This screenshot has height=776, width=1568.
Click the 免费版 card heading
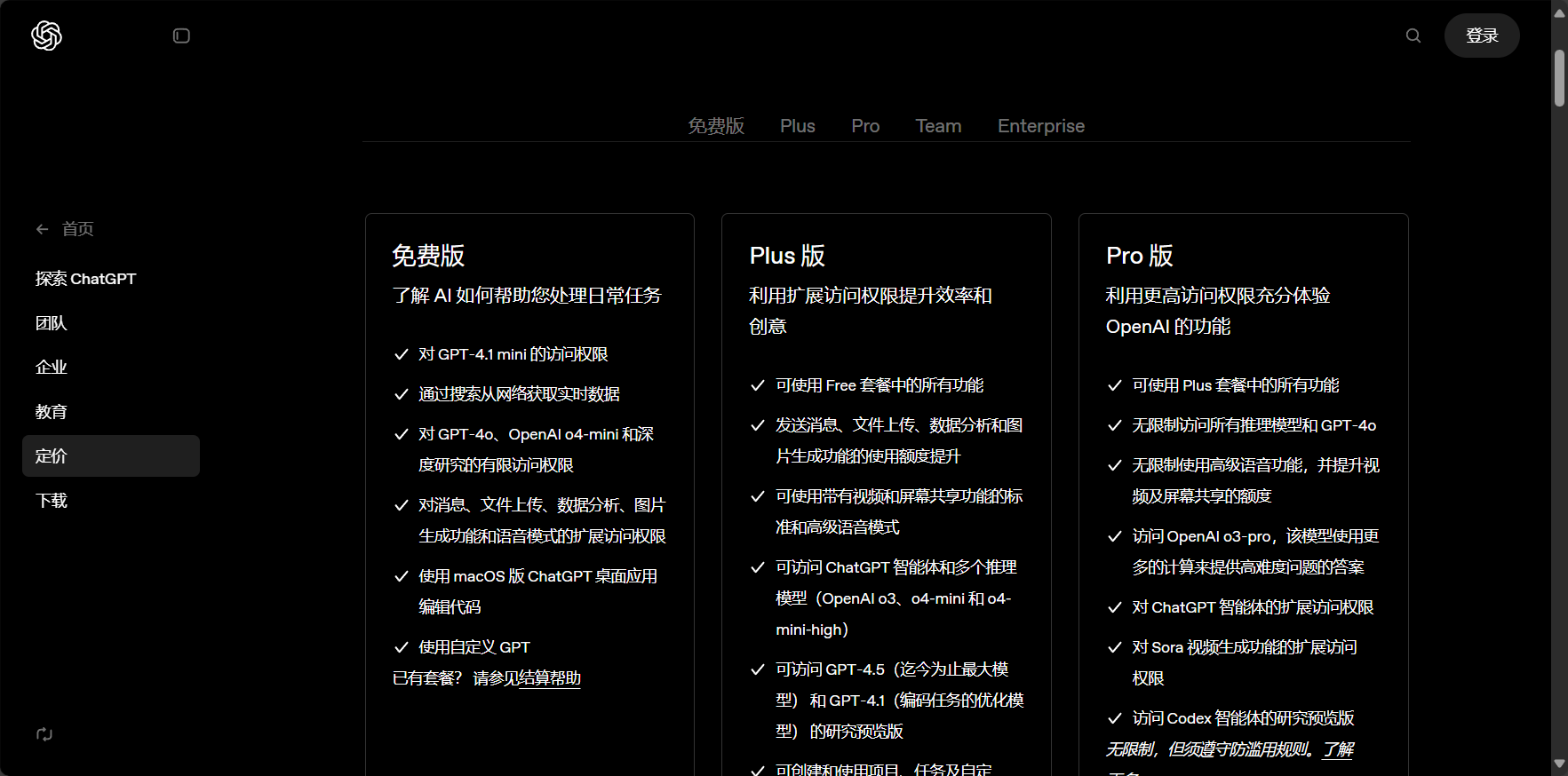(428, 256)
